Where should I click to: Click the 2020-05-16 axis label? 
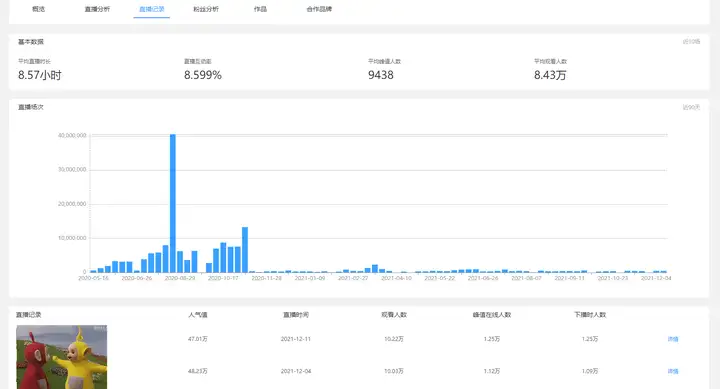pyautogui.click(x=93, y=278)
